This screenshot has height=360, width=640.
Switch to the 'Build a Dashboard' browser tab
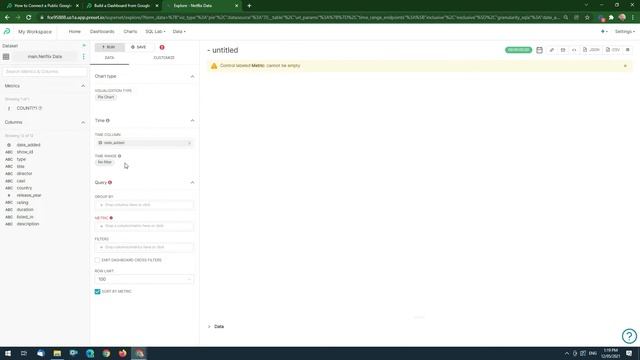coord(122,6)
